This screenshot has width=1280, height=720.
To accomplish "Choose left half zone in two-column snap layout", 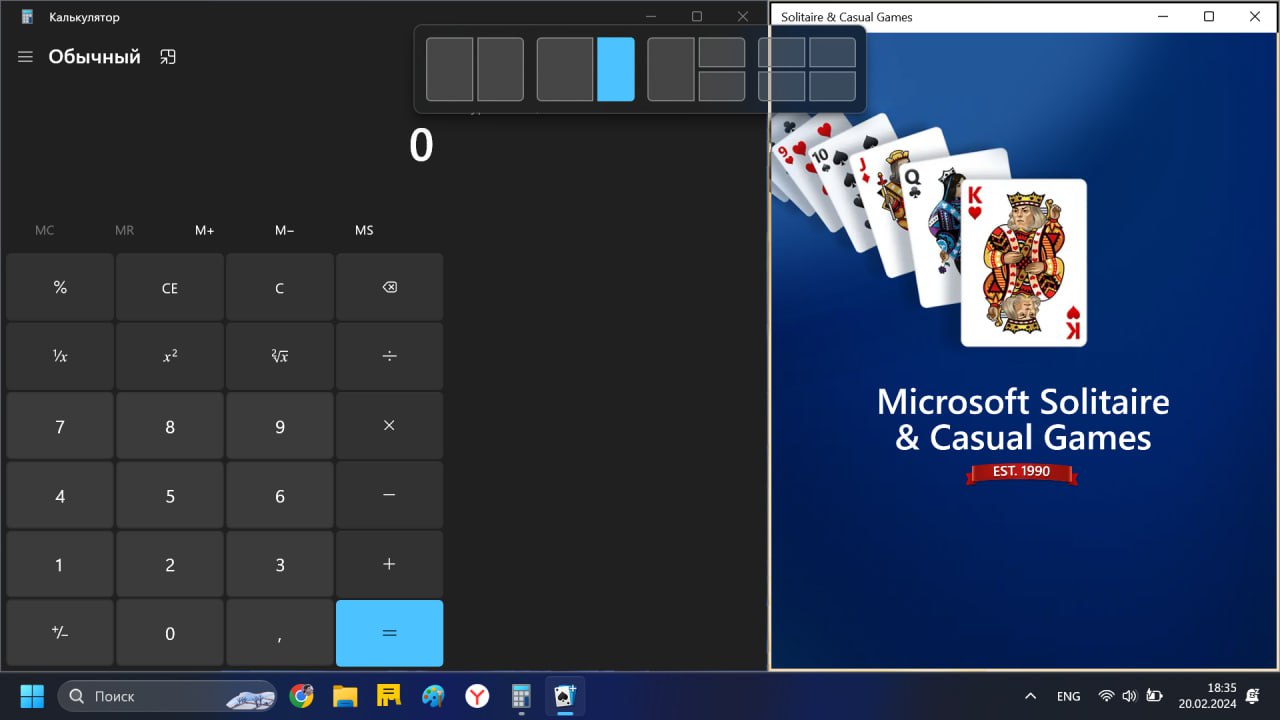I will (x=449, y=69).
